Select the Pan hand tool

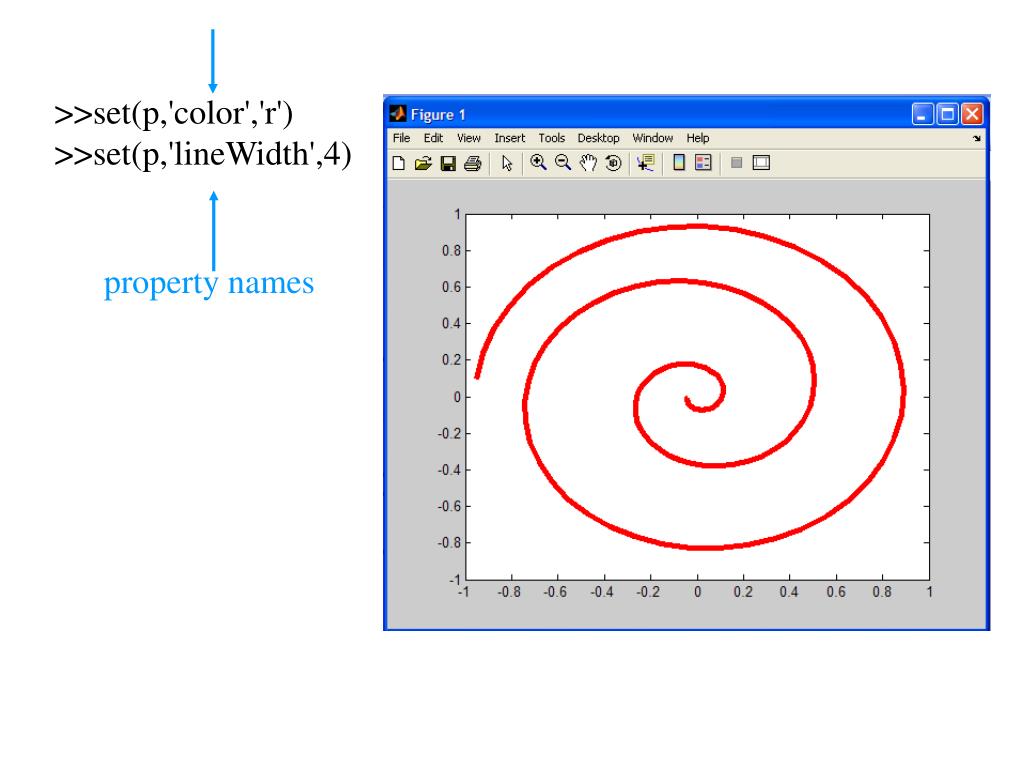click(588, 163)
